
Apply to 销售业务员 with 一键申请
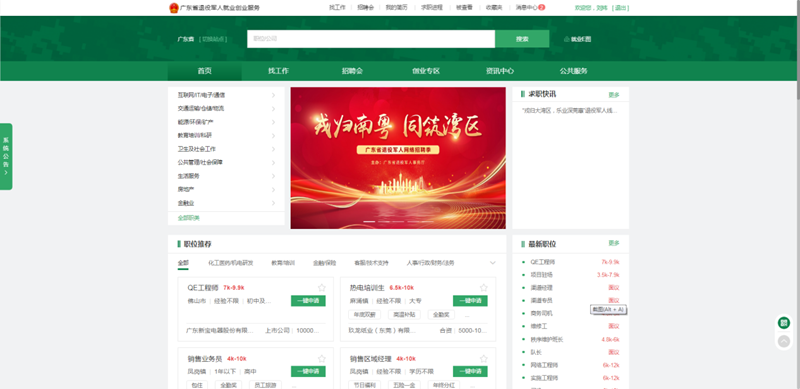coord(308,372)
